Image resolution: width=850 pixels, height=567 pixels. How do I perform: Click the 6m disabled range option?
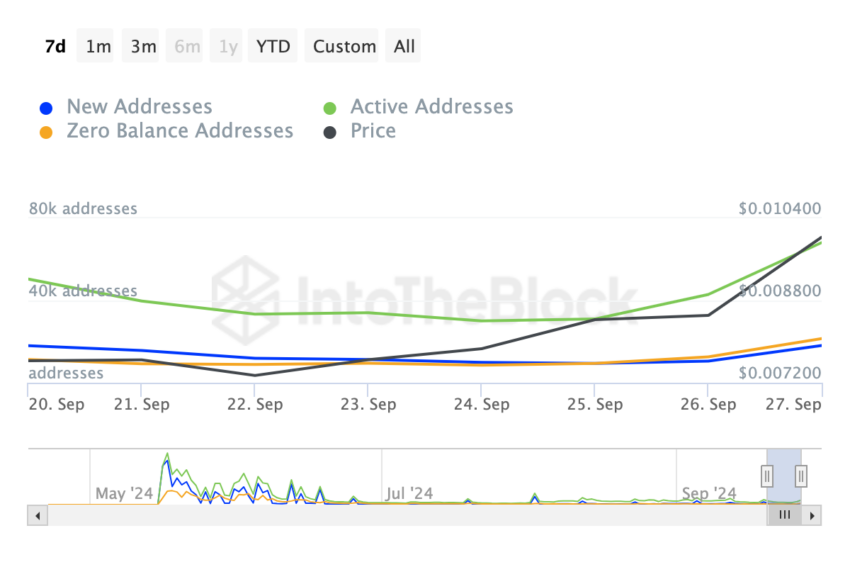pos(187,46)
